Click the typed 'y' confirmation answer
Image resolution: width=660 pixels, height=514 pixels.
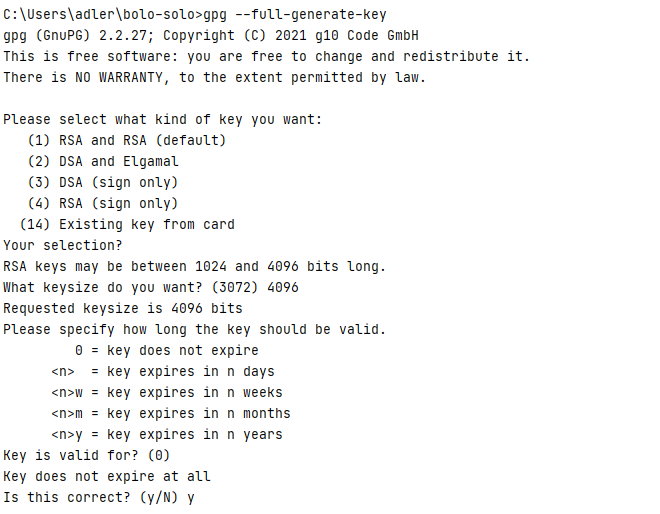pos(191,499)
